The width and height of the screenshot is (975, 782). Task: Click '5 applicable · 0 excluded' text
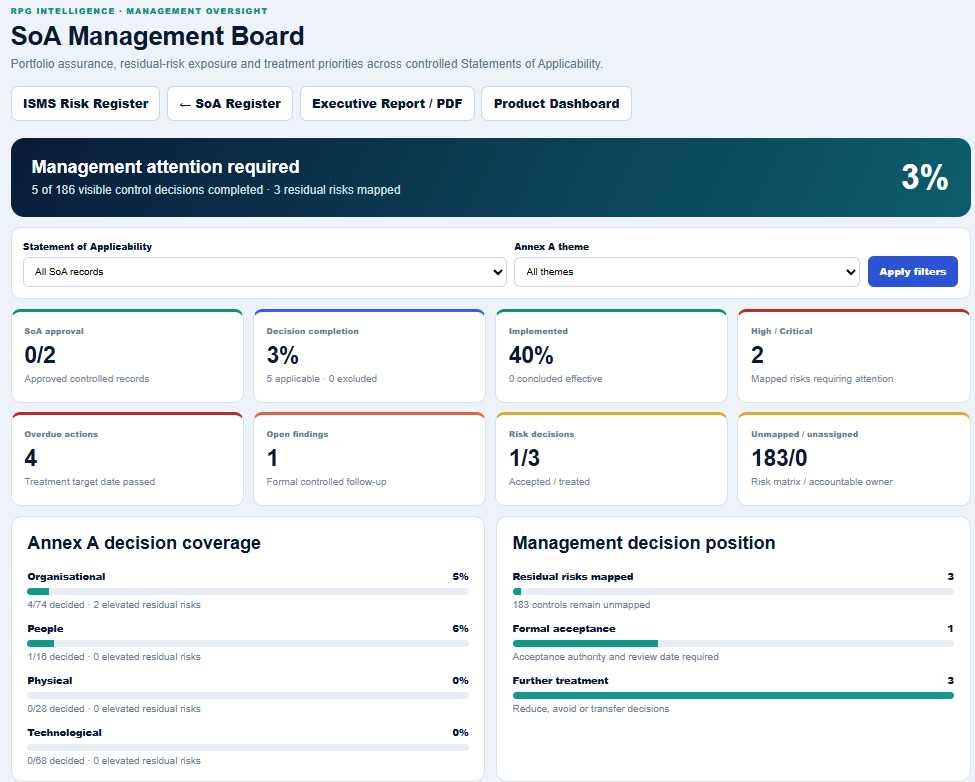click(322, 379)
